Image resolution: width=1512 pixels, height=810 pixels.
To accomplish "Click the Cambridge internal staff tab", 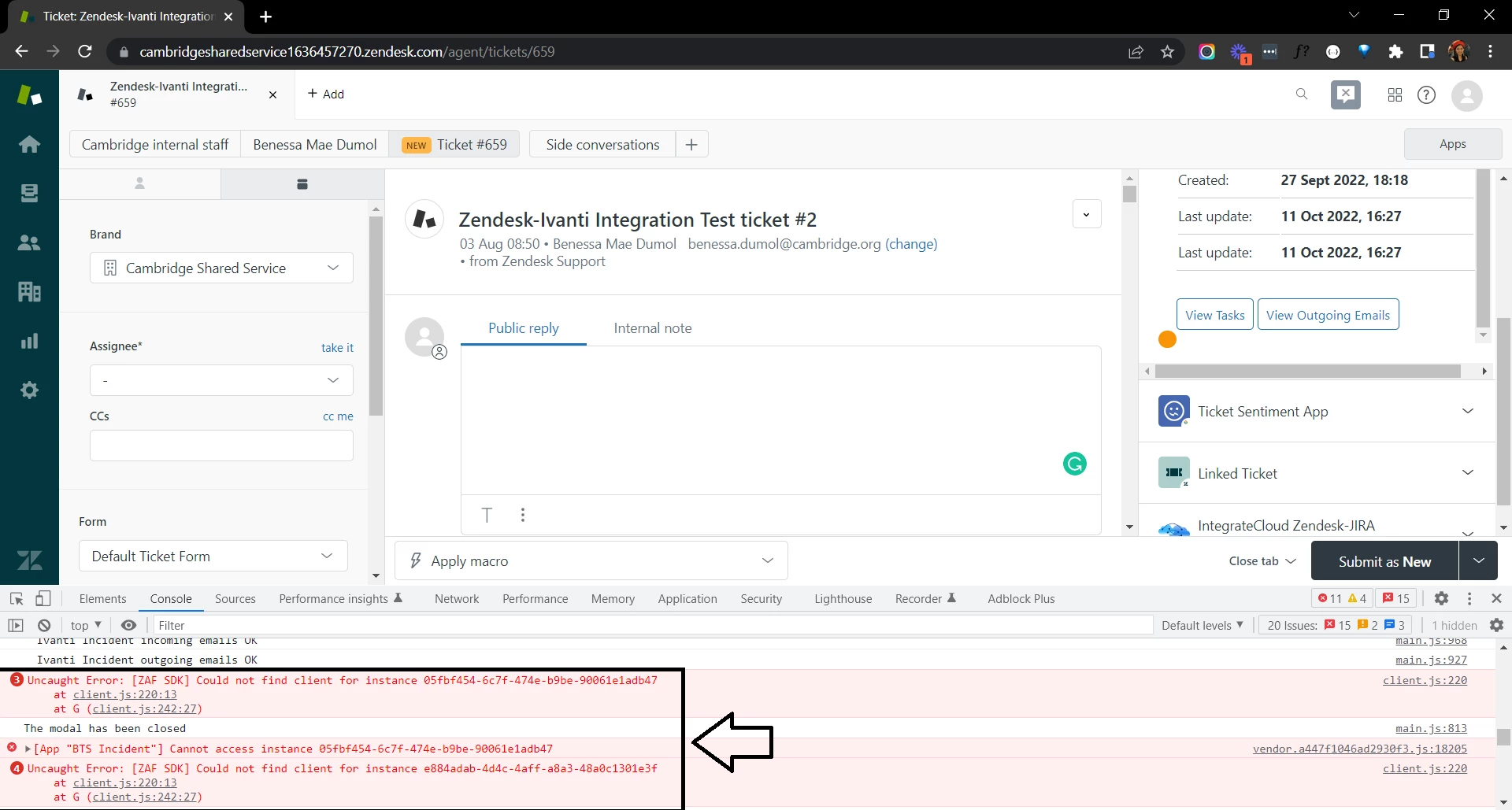I will pos(155,145).
